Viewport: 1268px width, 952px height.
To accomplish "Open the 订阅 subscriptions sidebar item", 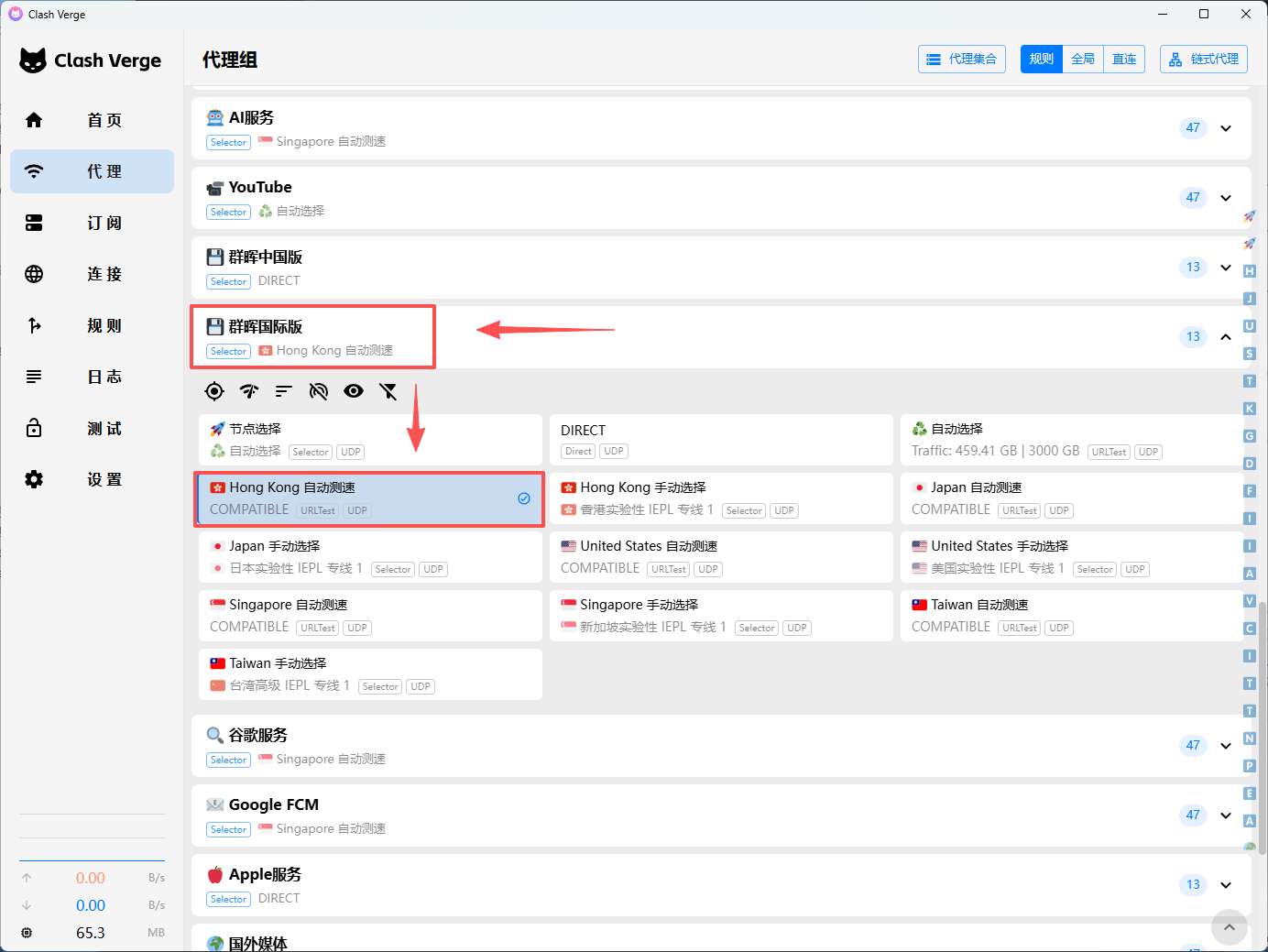I will (x=92, y=223).
